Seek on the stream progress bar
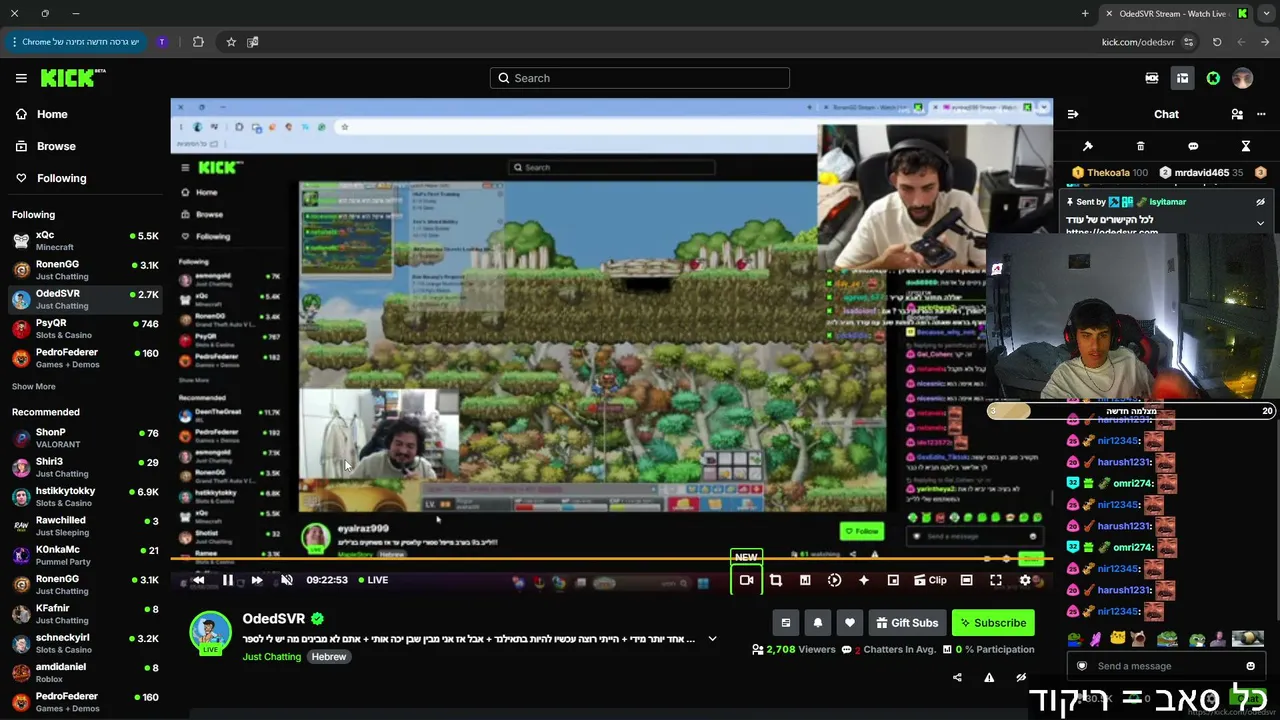The image size is (1280, 720). (610, 559)
